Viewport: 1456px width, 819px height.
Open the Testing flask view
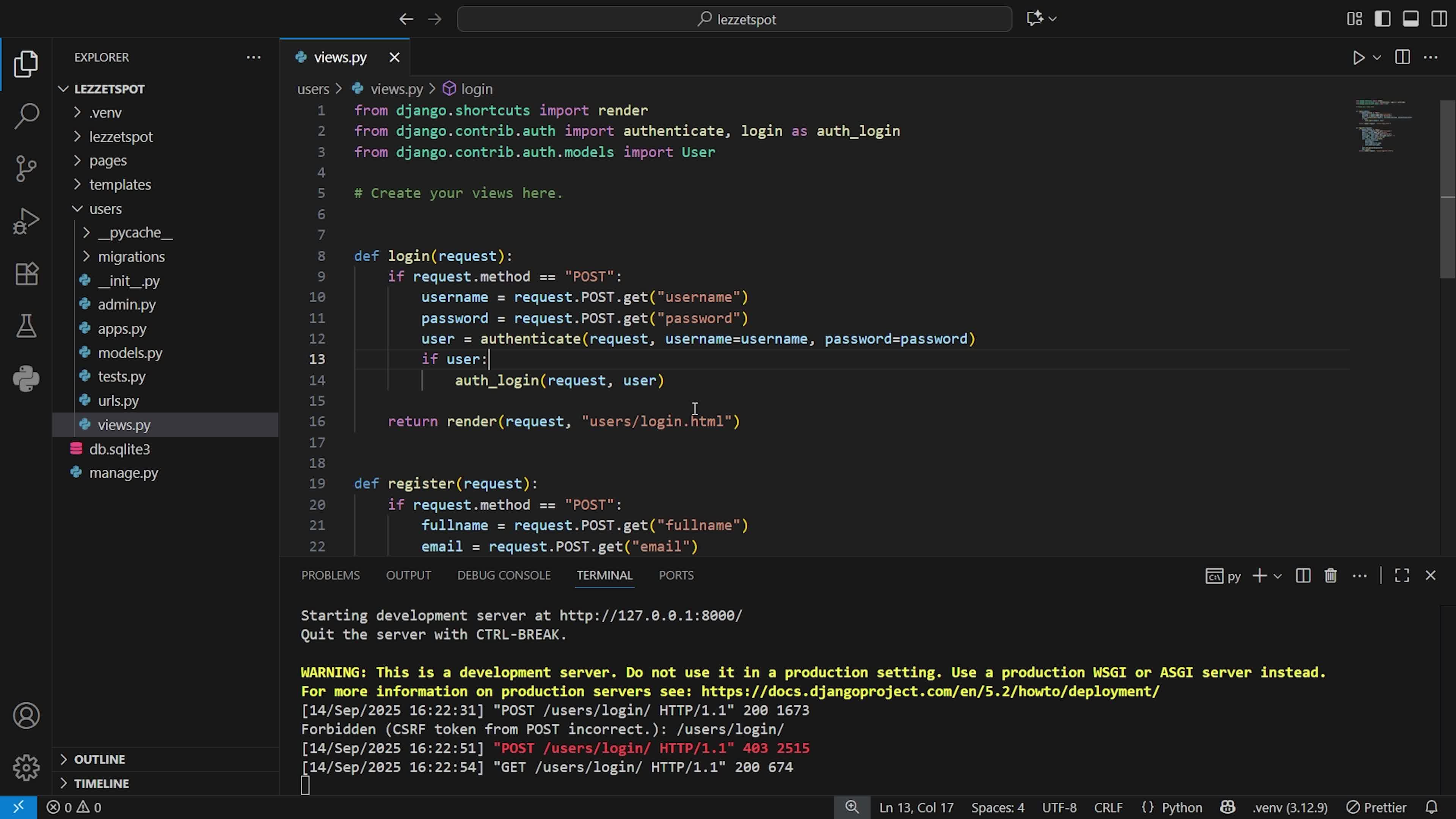click(26, 326)
